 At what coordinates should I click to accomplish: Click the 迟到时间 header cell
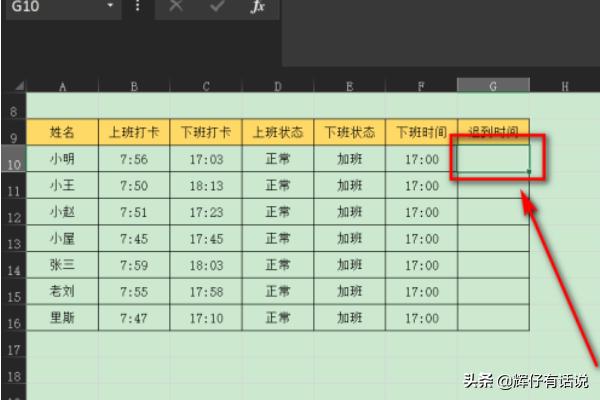[x=493, y=132]
